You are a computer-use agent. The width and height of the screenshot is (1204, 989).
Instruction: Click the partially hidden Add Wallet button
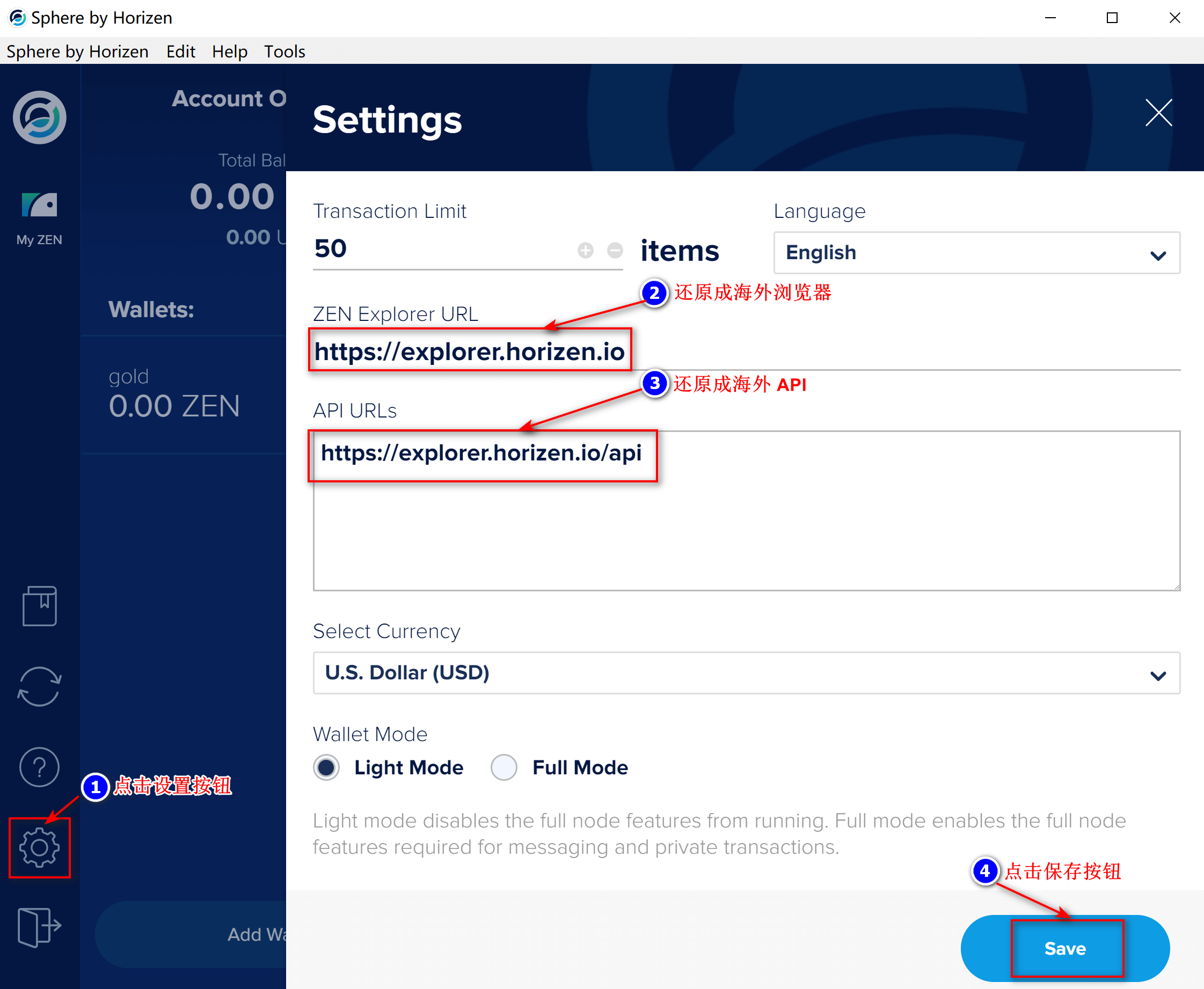click(191, 934)
